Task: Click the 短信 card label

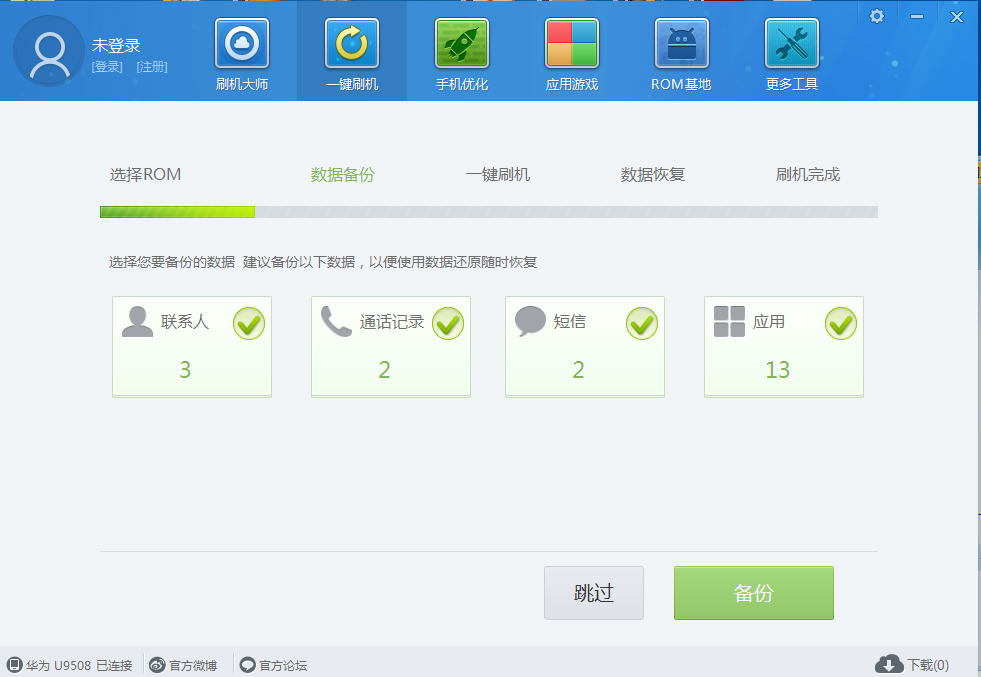Action: [x=569, y=322]
